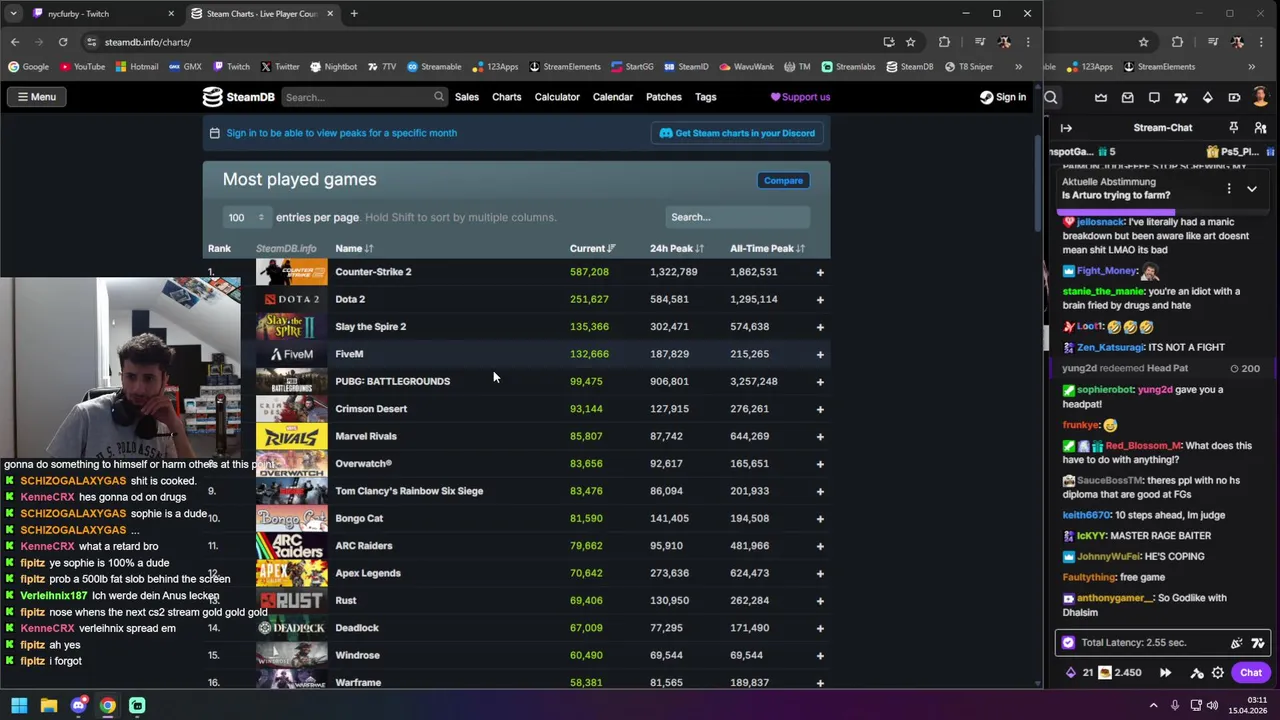The width and height of the screenshot is (1280, 720).
Task: Collapse the Twitch Stream-Chat panel arrow
Action: click(1066, 128)
